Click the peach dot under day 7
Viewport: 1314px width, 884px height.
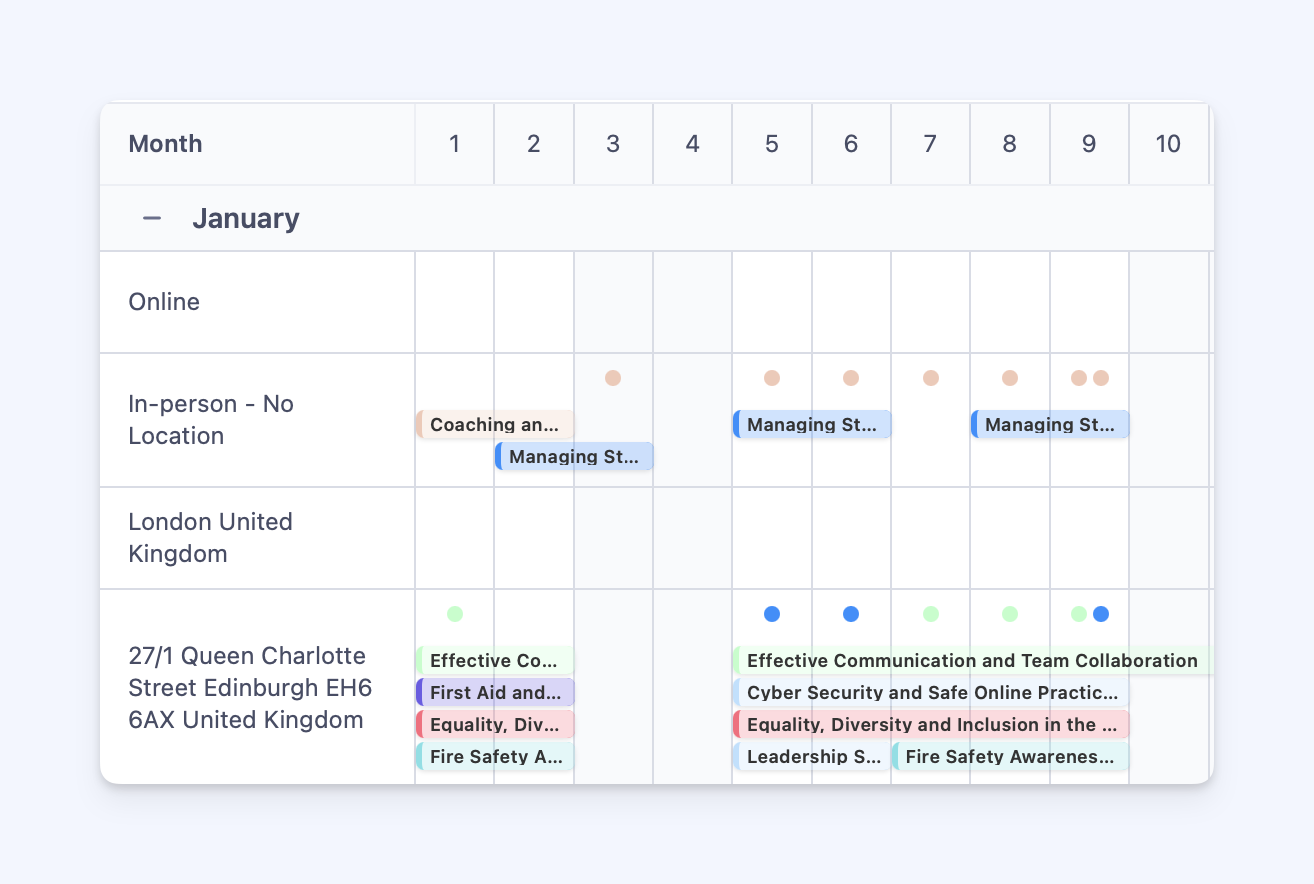click(x=931, y=378)
